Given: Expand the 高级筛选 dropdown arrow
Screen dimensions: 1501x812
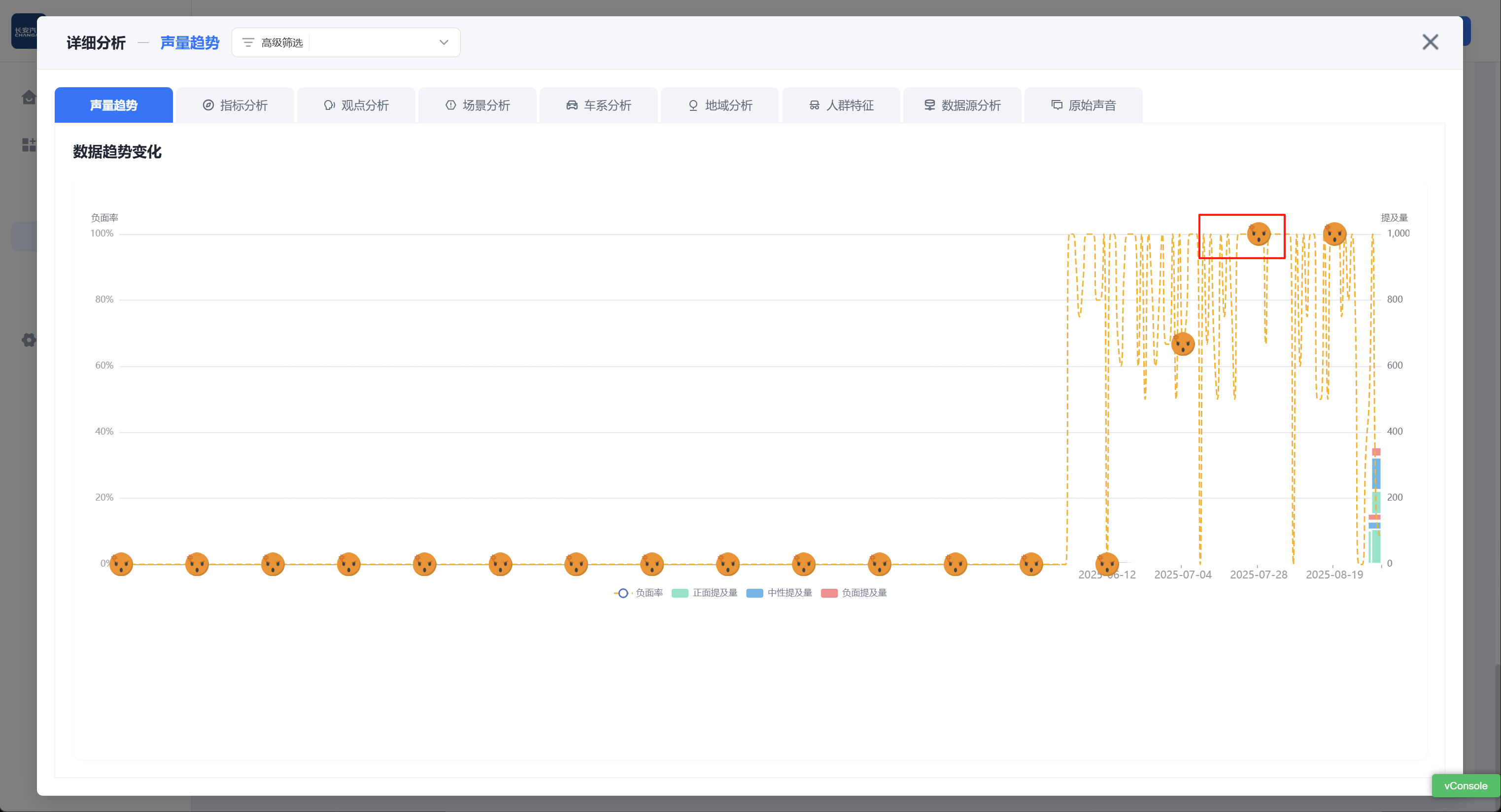Looking at the screenshot, I should click(x=443, y=42).
